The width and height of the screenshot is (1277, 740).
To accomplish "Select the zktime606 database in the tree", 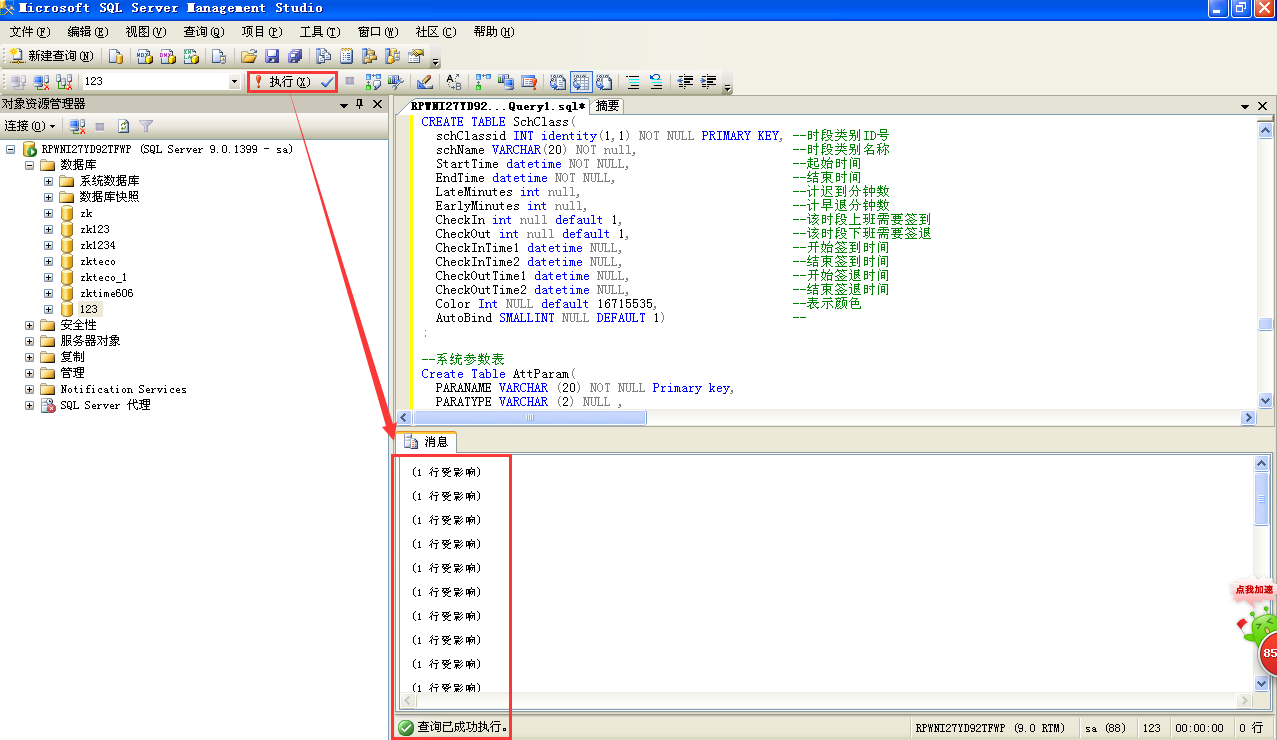I will pos(106,293).
